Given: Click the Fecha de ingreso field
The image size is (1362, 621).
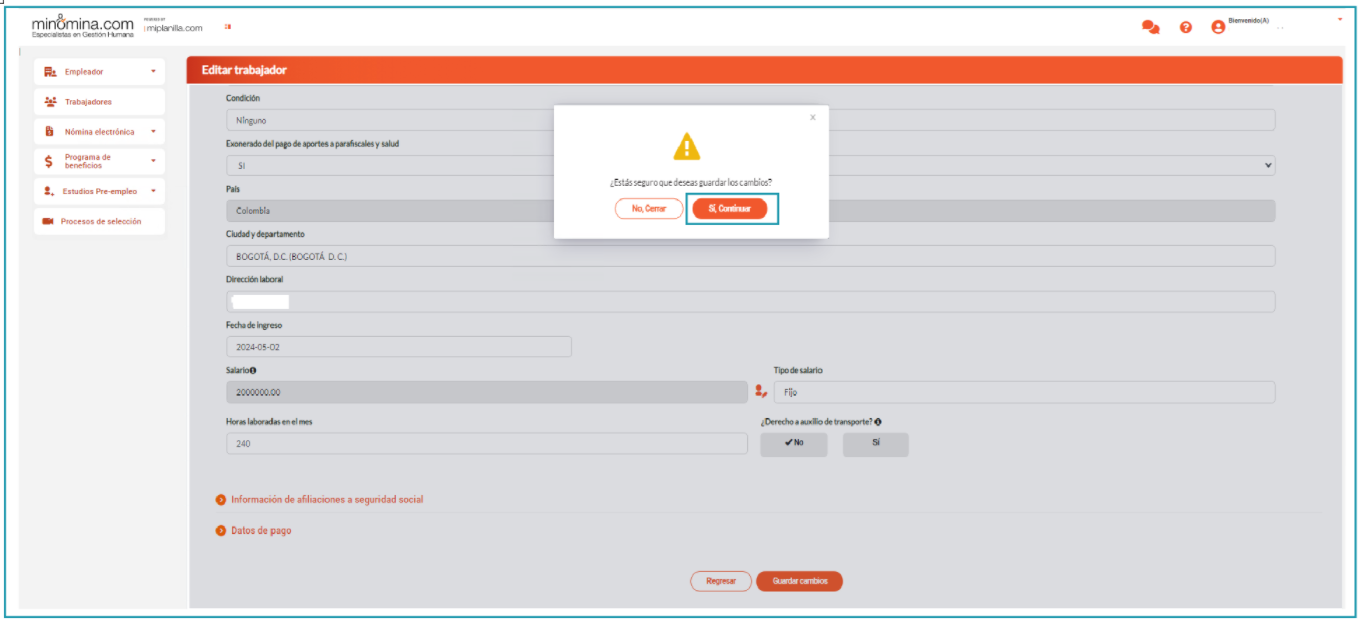Looking at the screenshot, I should (399, 347).
